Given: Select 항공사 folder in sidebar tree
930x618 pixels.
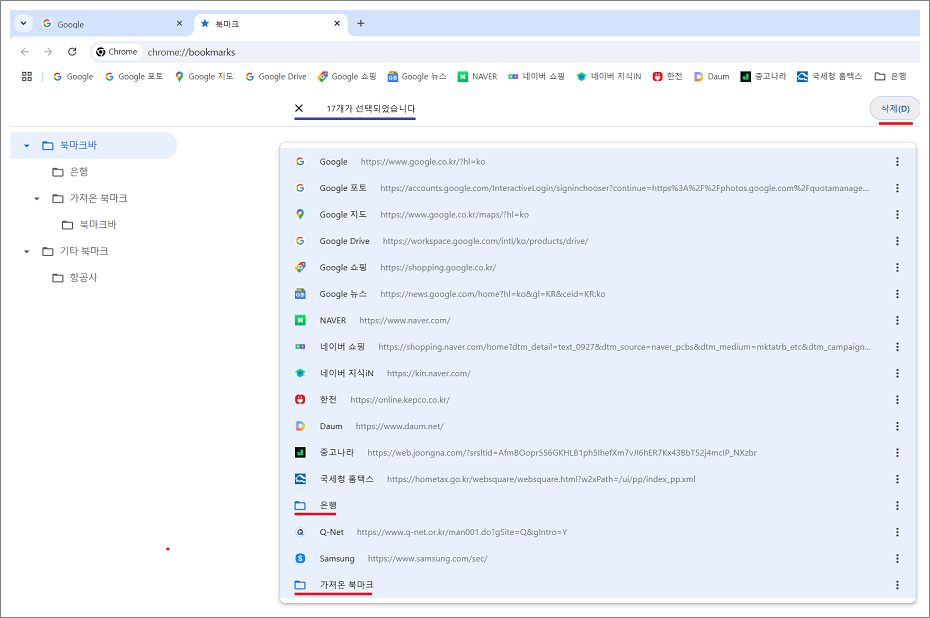Looking at the screenshot, I should (74, 278).
